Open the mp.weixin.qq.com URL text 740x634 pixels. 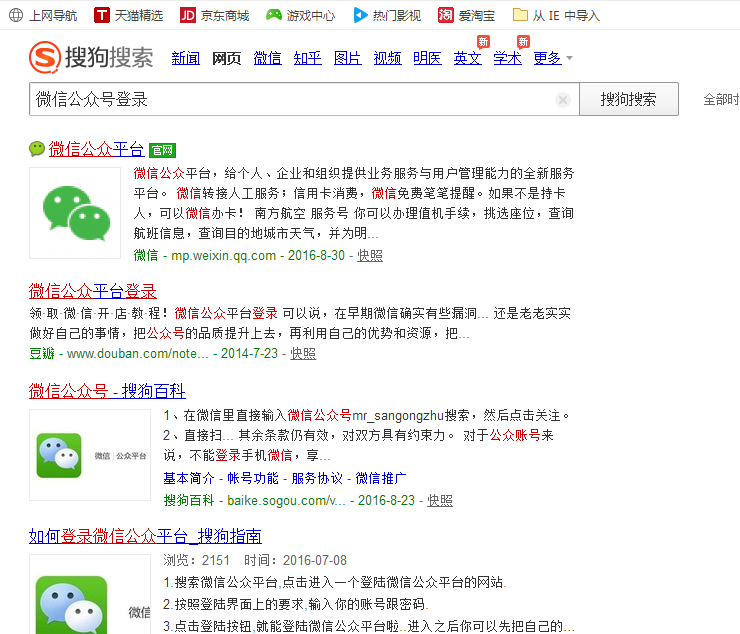(x=223, y=255)
